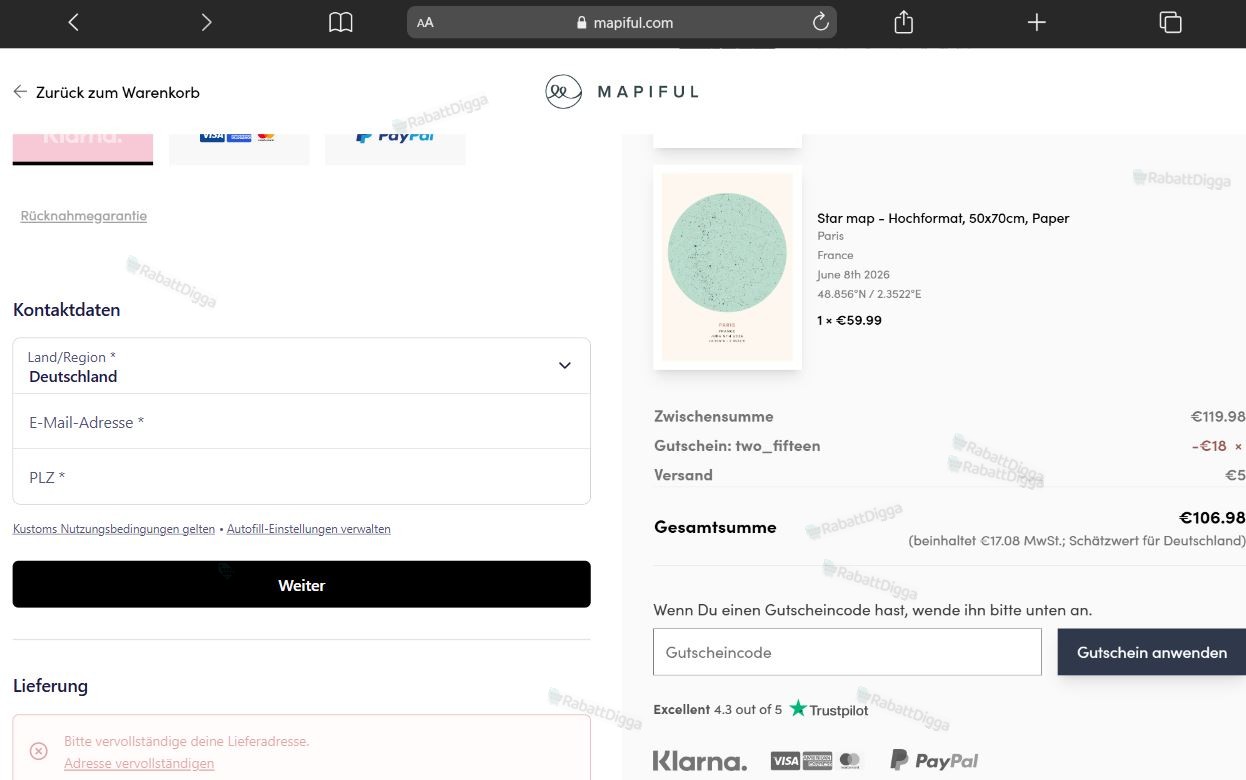Open 'Autofill-Einstellungen verwalten' link

[309, 529]
